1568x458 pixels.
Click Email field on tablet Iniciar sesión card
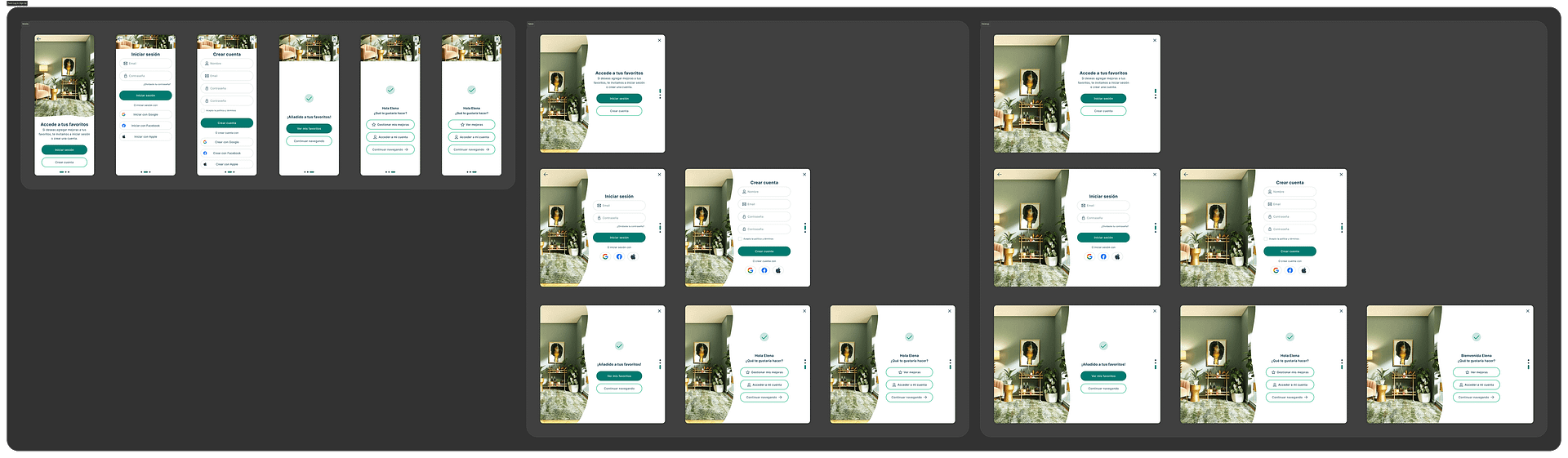click(x=619, y=206)
